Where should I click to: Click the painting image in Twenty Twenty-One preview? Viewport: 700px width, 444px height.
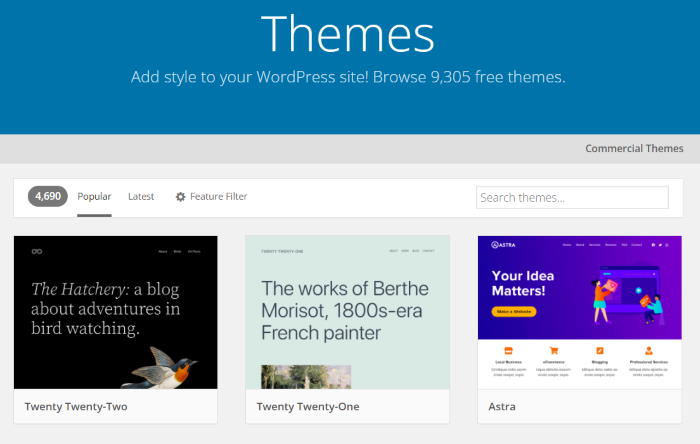point(306,377)
